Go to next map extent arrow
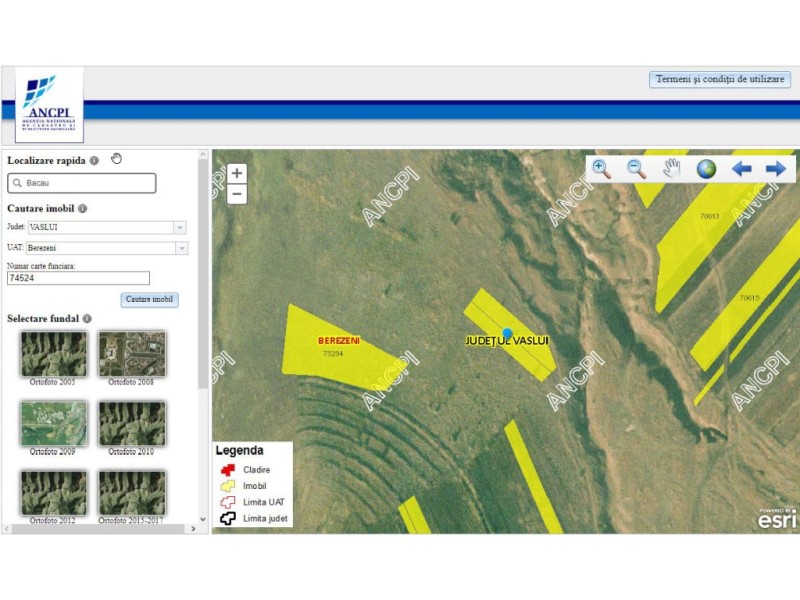 (775, 168)
